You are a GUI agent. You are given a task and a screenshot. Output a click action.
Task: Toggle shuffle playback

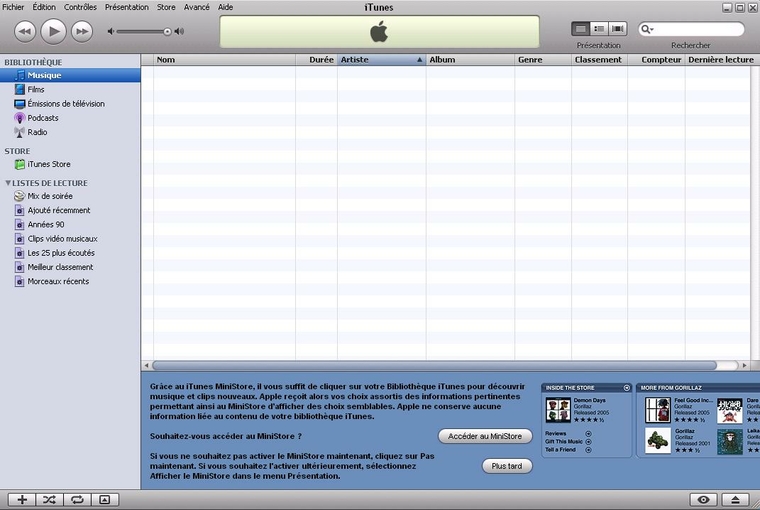[x=49, y=500]
